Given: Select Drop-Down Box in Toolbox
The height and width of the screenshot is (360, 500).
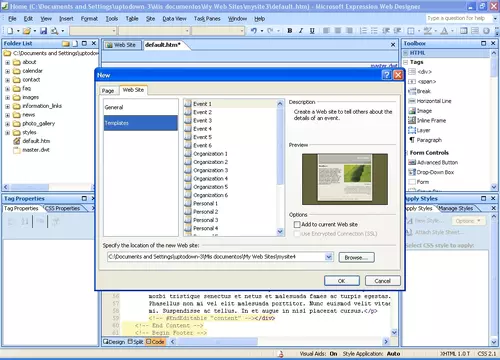Looking at the screenshot, I should coord(431,172).
